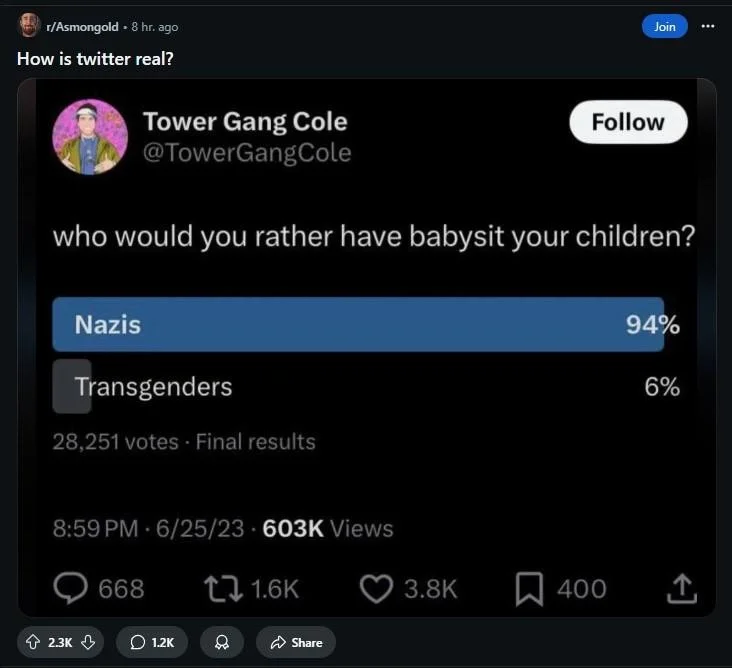Click the retweet icon on the tweet
This screenshot has width=732, height=668.
click(223, 589)
